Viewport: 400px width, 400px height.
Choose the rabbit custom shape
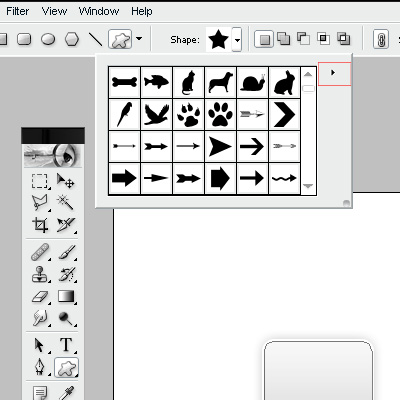[284, 82]
